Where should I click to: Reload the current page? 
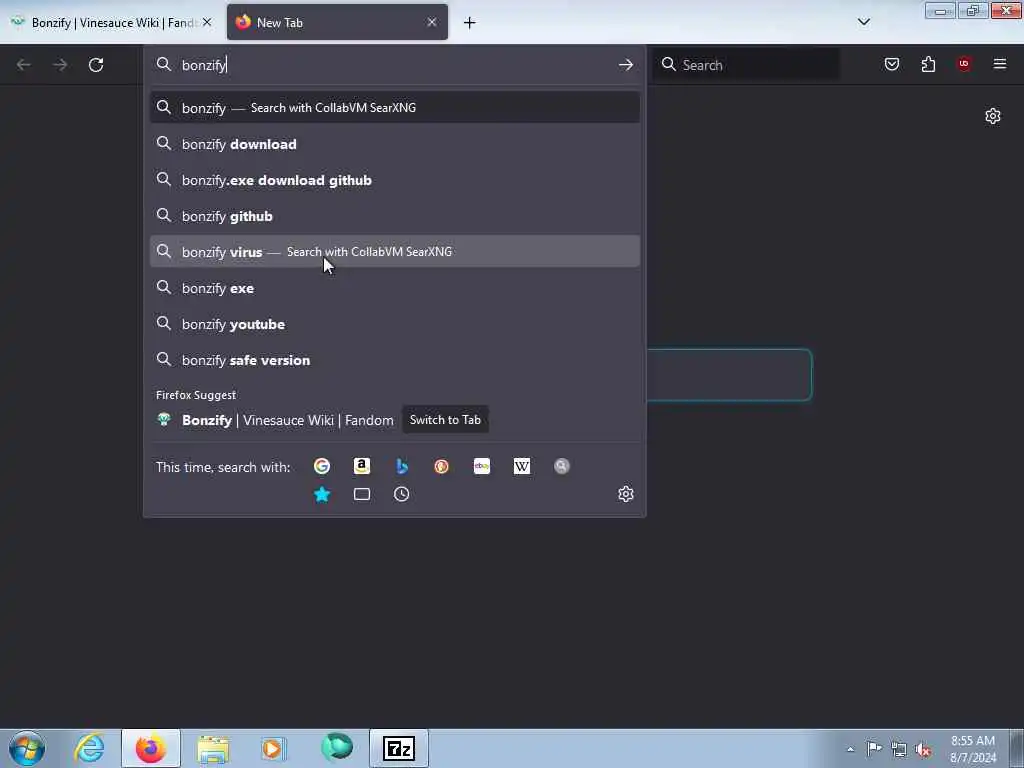[96, 65]
